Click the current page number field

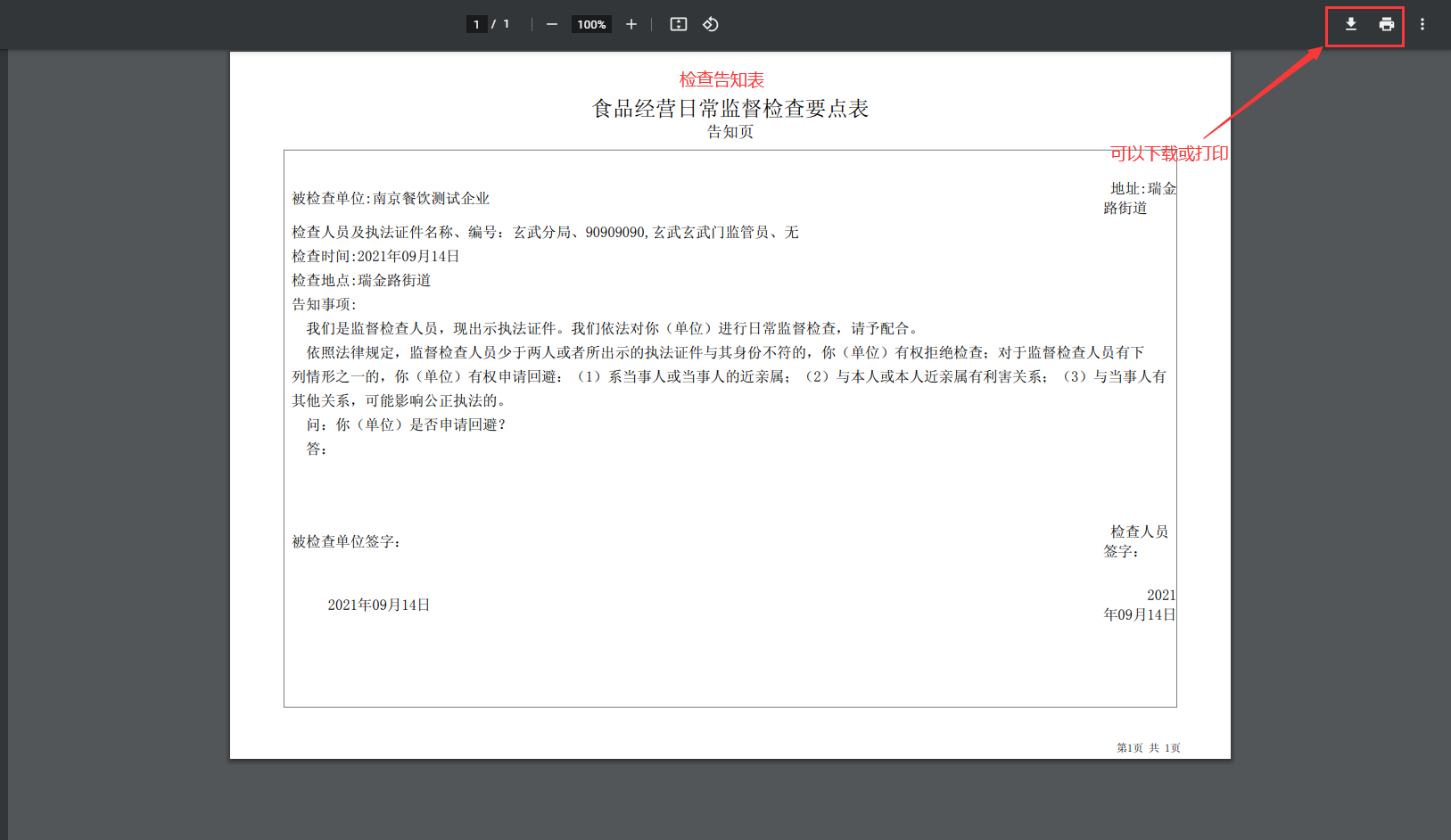click(x=477, y=24)
